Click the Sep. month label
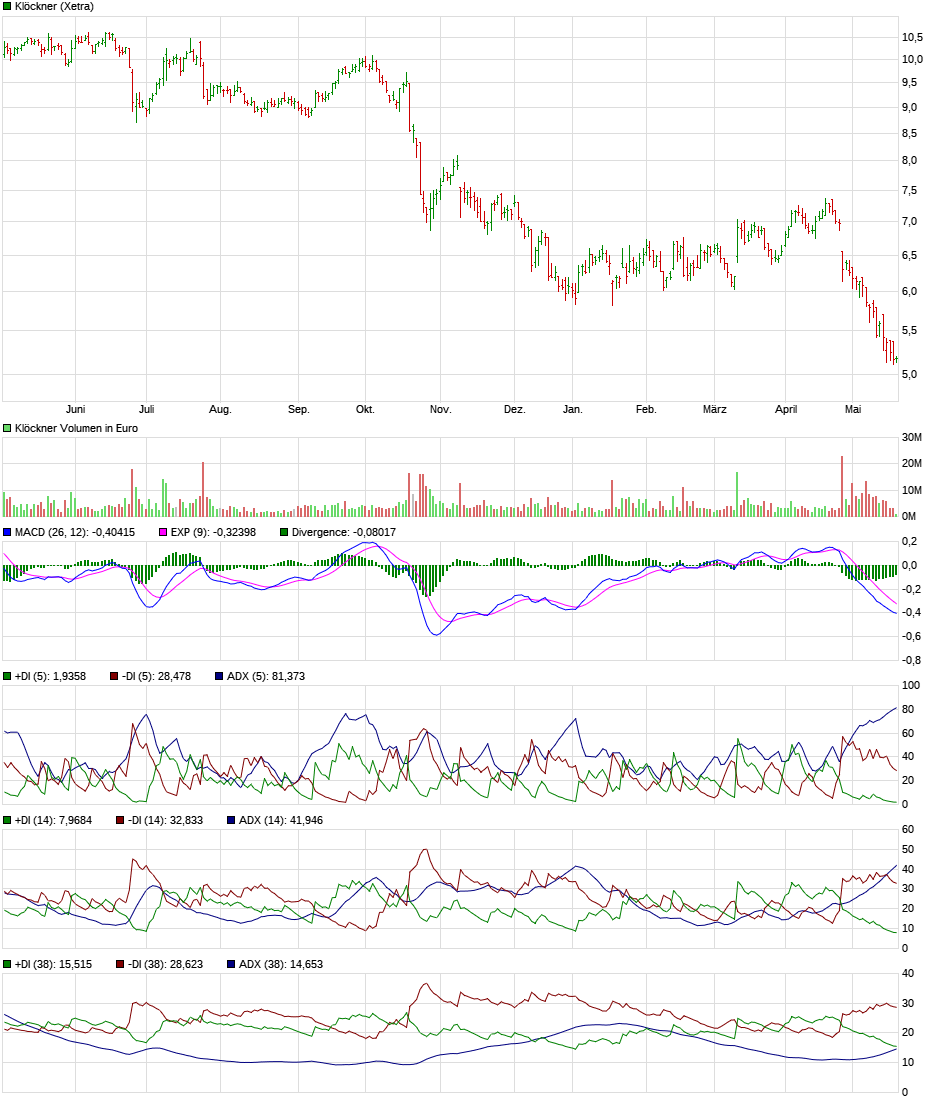The width and height of the screenshot is (940, 1102). (x=298, y=409)
